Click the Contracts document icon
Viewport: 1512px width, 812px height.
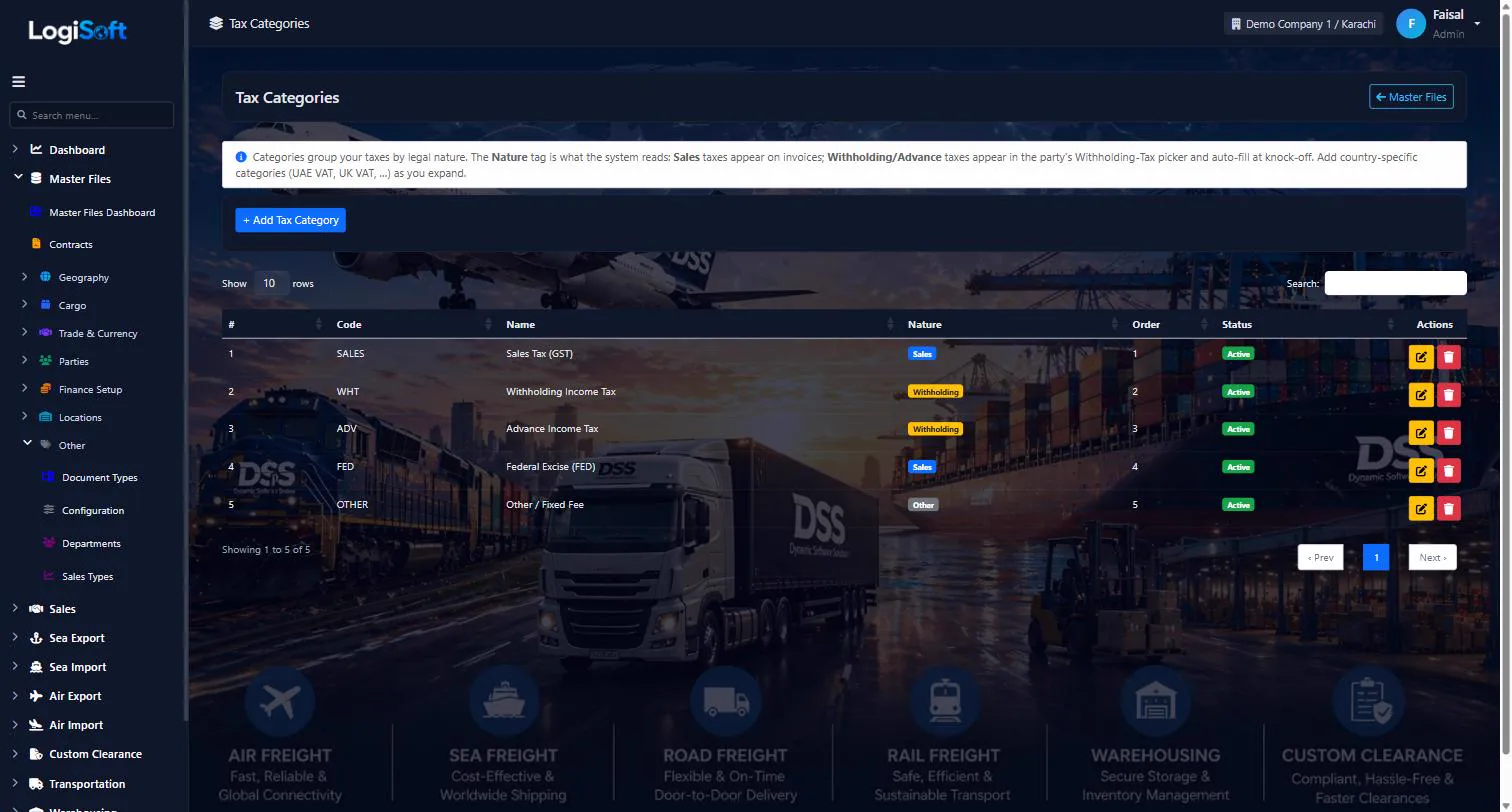coord(37,244)
